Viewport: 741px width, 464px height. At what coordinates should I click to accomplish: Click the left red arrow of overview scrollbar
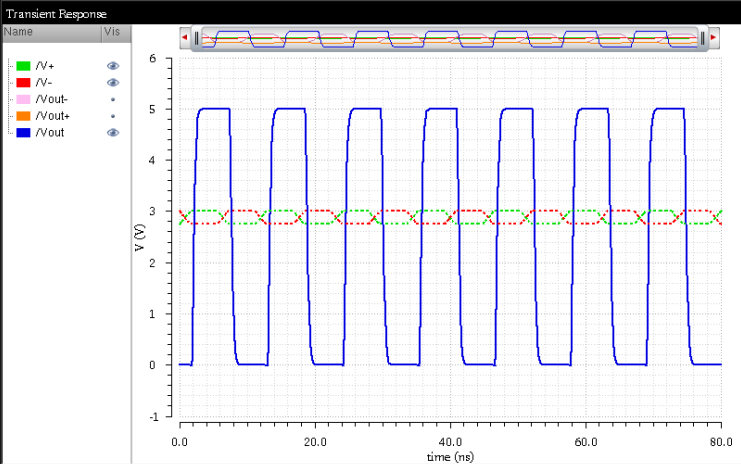pos(185,37)
